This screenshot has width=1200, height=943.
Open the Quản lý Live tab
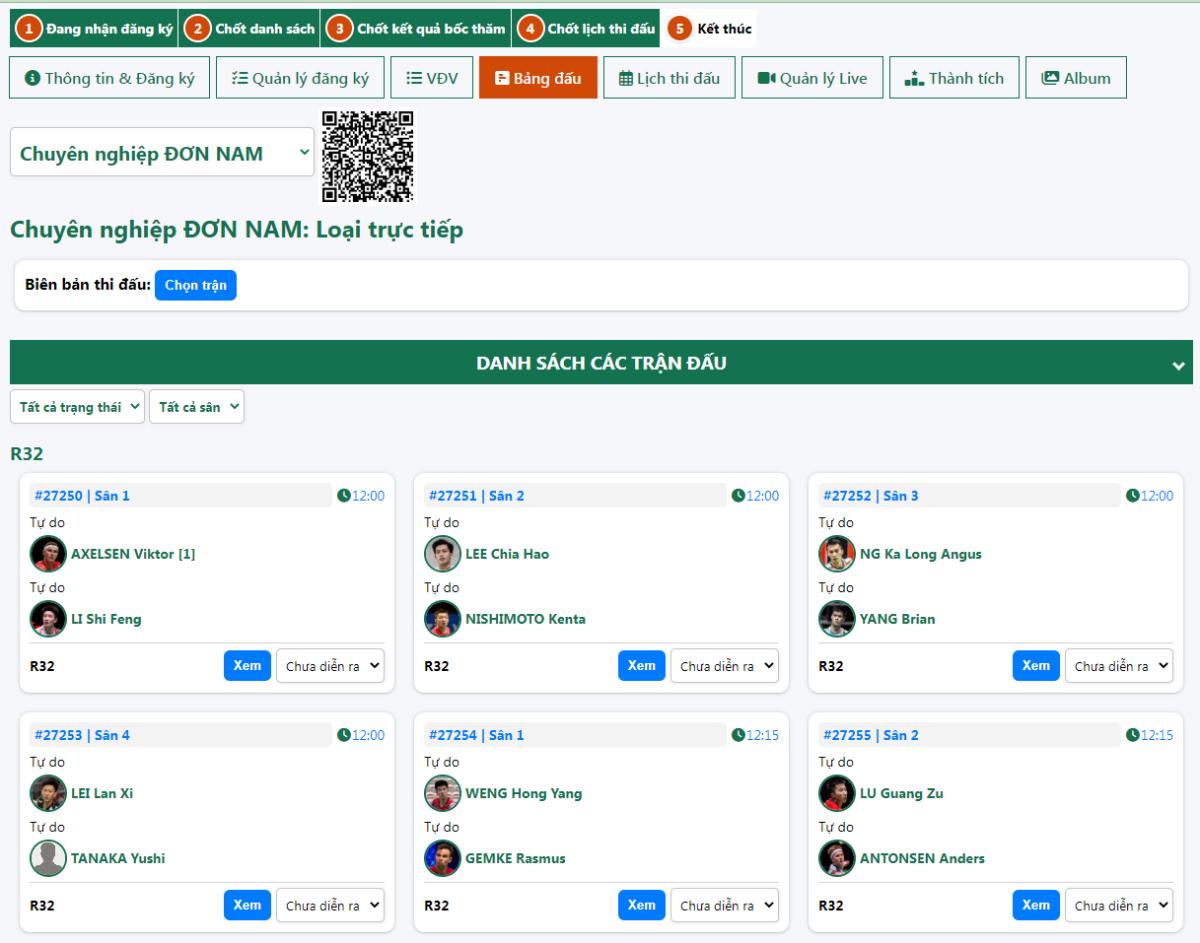point(812,78)
